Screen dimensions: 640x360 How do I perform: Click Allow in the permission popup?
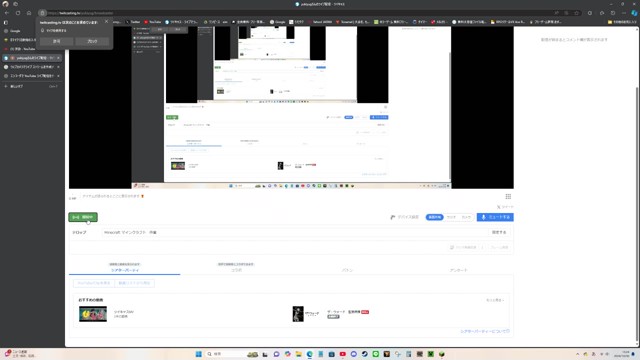[x=56, y=41]
